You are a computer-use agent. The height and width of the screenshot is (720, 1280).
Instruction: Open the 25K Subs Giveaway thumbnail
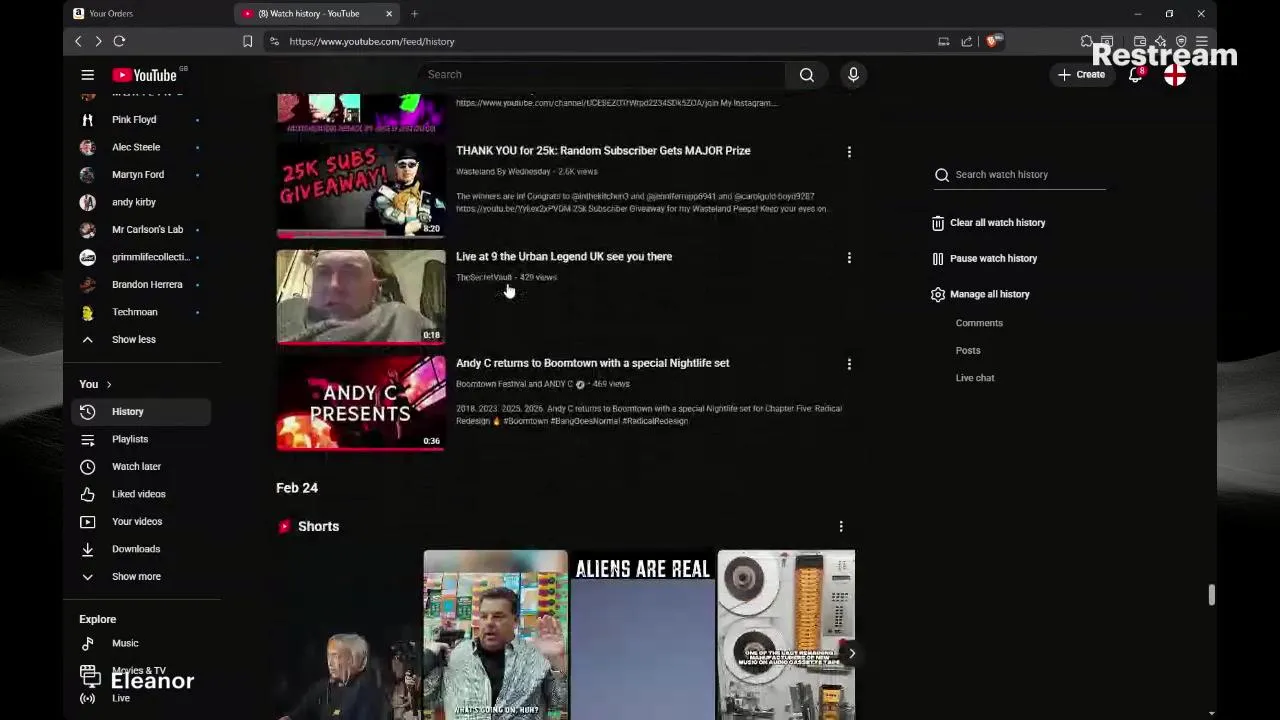click(x=361, y=190)
